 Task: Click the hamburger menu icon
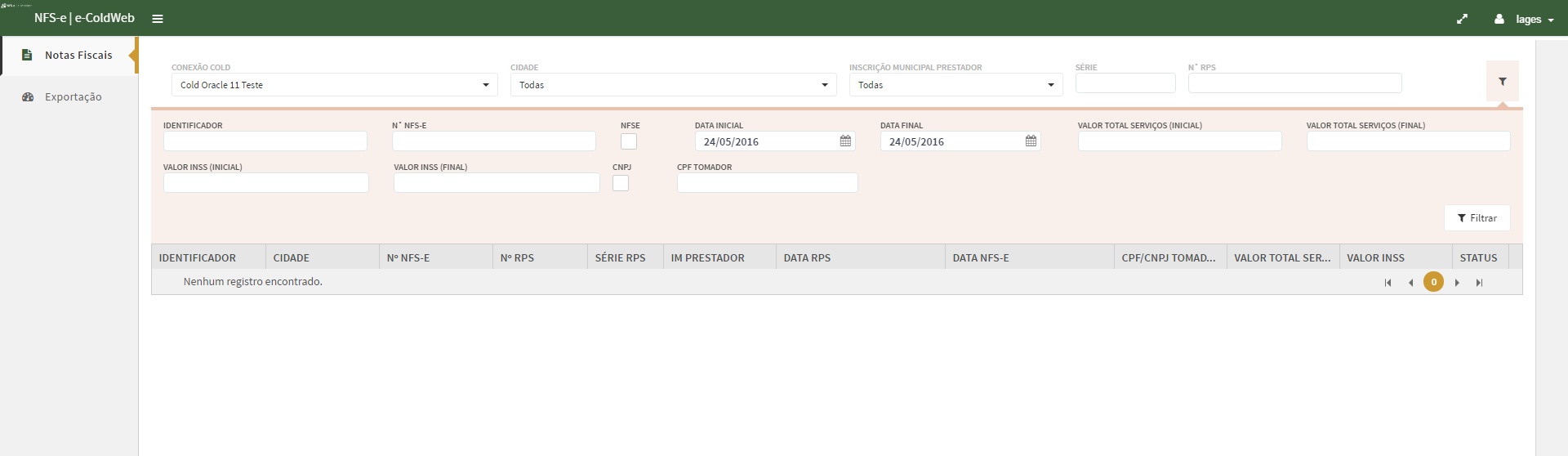coord(158,19)
